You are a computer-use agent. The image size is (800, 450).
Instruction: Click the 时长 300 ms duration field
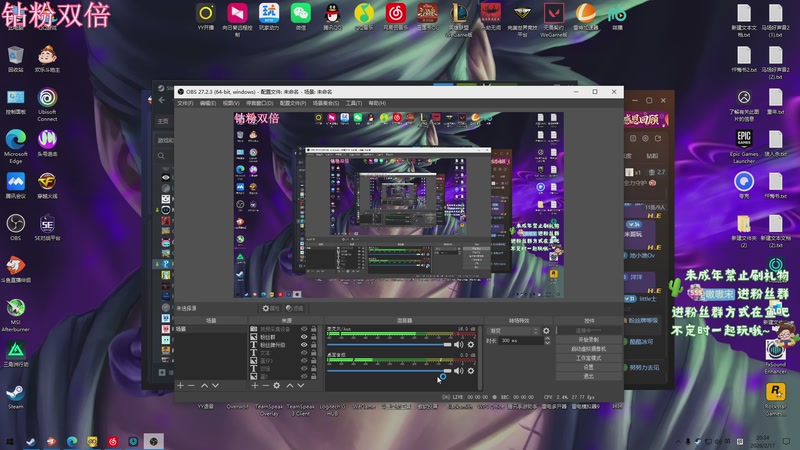520,340
